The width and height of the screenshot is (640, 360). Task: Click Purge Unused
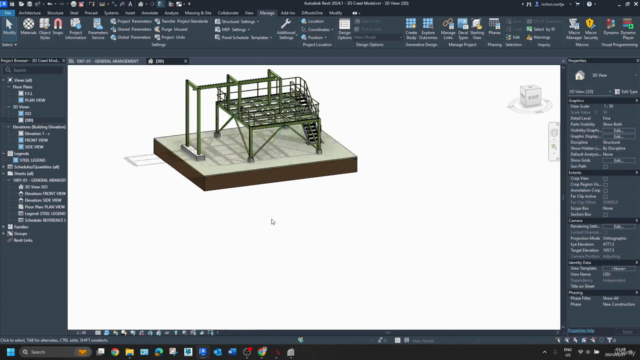pos(171,29)
